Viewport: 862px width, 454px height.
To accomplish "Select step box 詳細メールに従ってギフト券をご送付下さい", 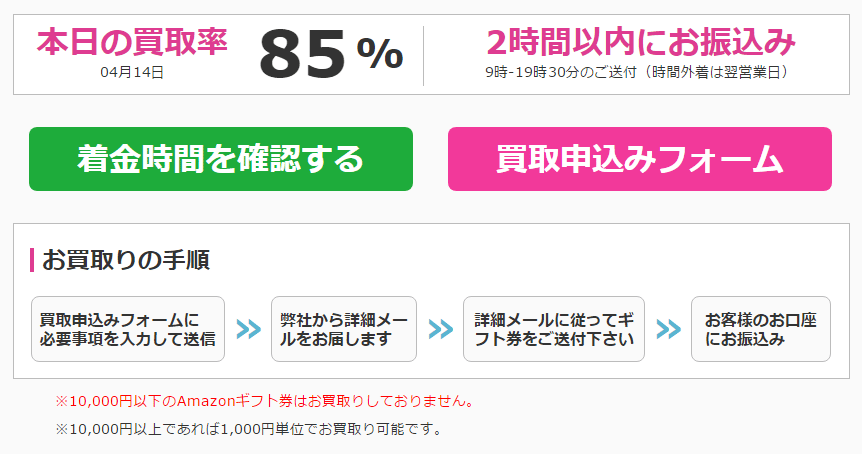I will (x=554, y=329).
